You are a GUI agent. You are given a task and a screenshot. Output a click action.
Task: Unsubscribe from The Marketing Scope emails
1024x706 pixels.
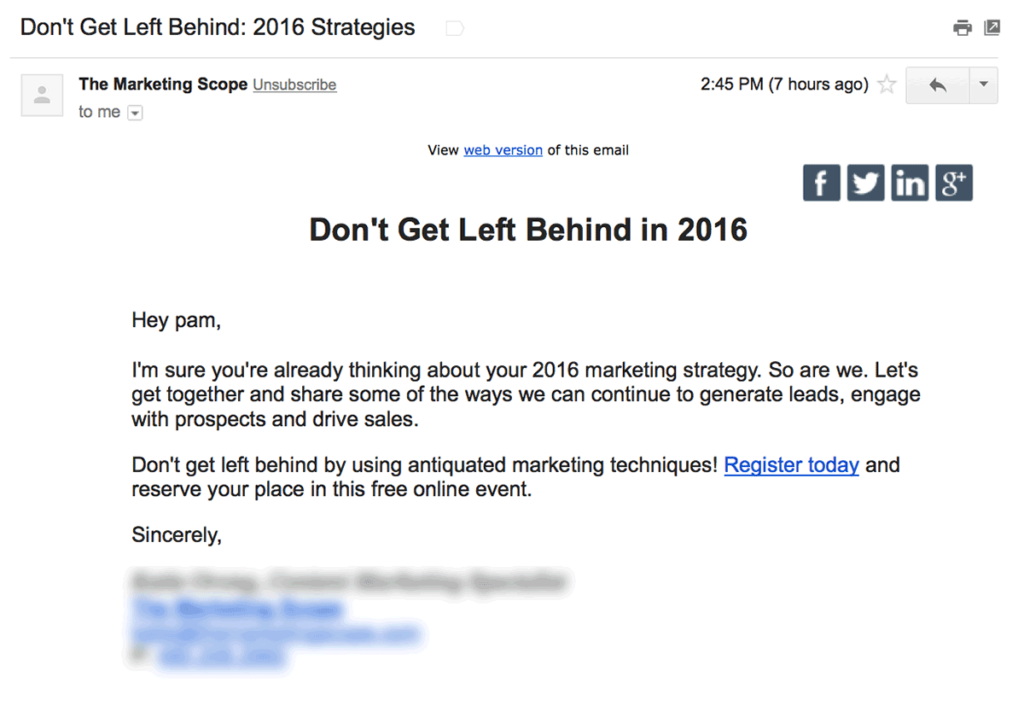pos(294,85)
